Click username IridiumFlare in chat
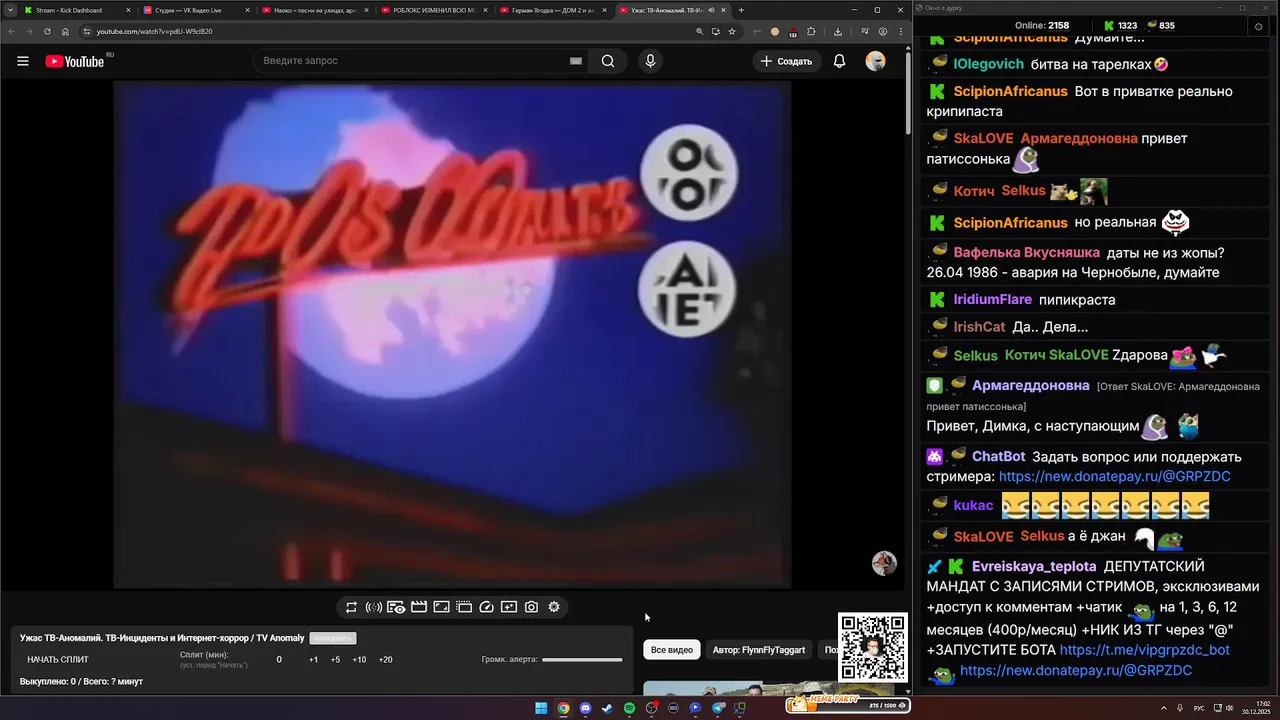The image size is (1280, 720). pos(993,300)
